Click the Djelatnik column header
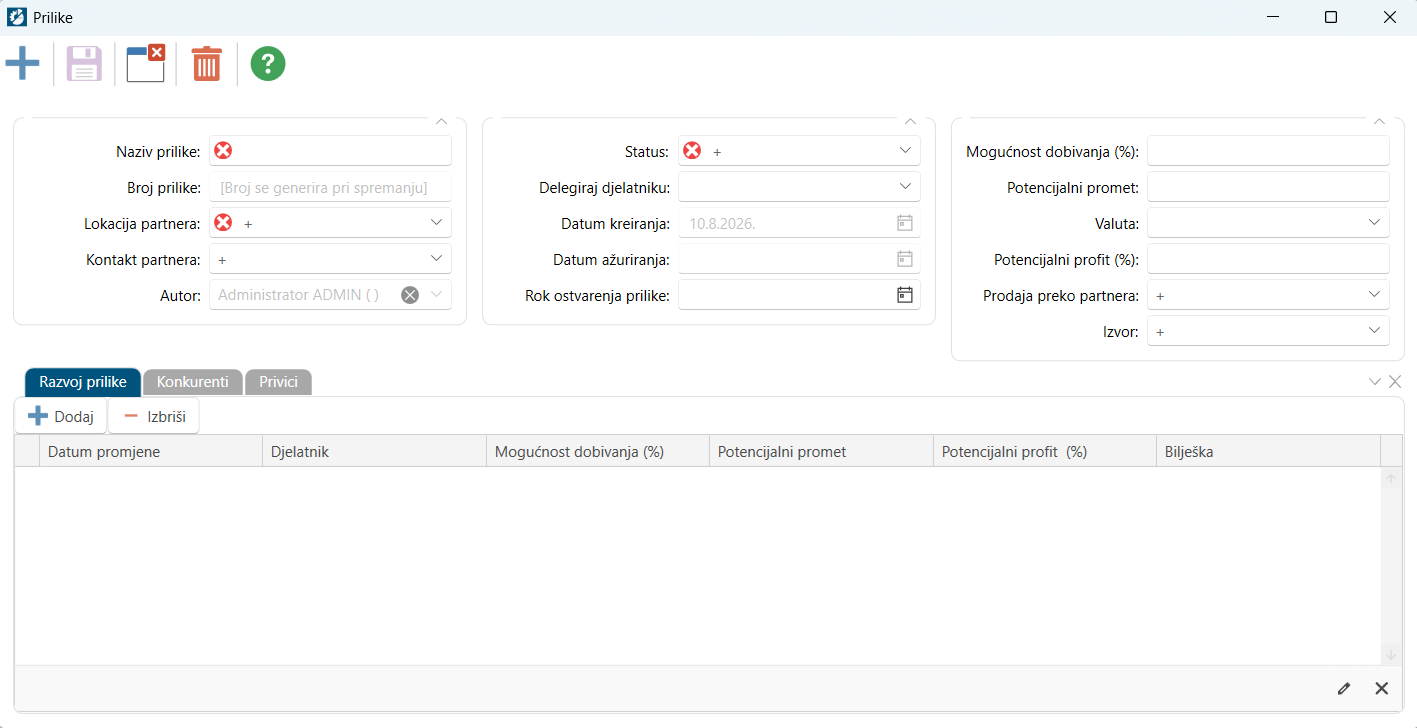 (x=374, y=451)
